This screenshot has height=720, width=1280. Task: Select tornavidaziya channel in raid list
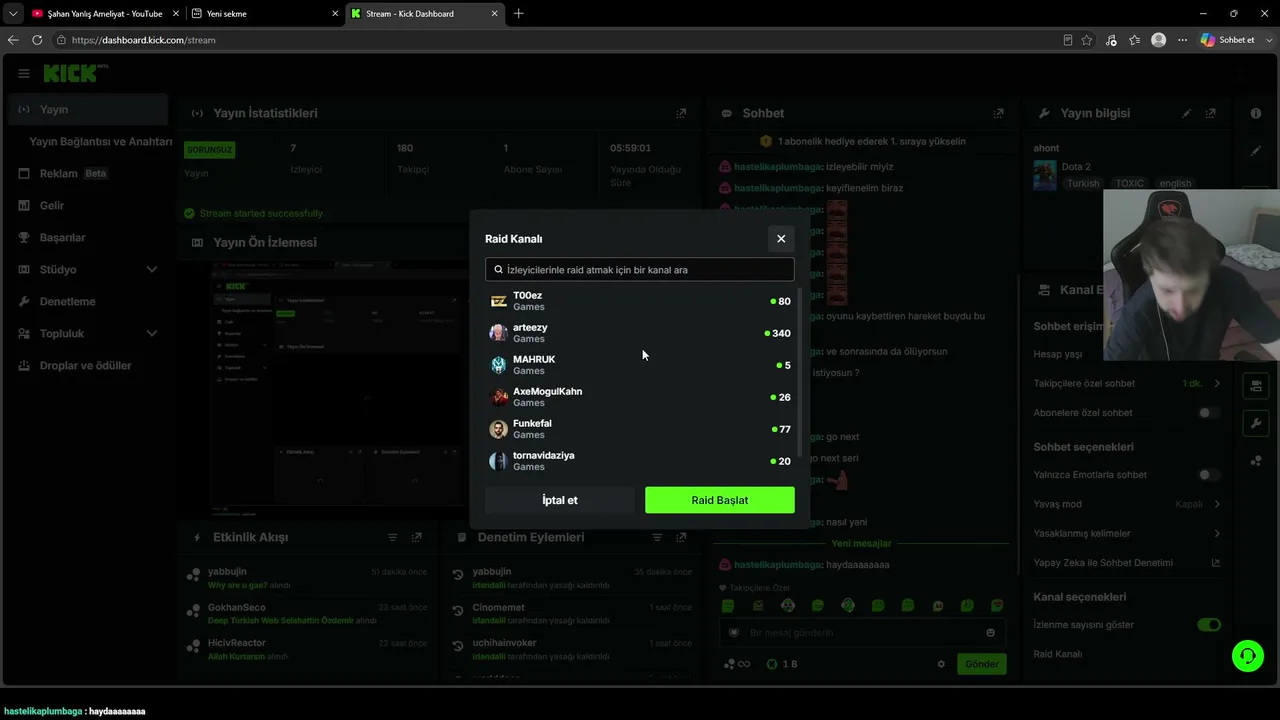click(x=640, y=461)
